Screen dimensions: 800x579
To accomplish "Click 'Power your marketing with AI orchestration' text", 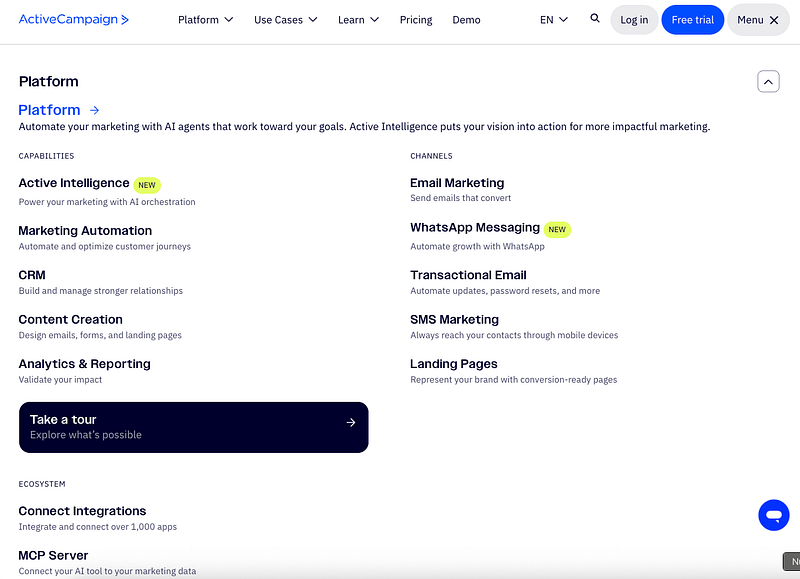I will (x=107, y=202).
